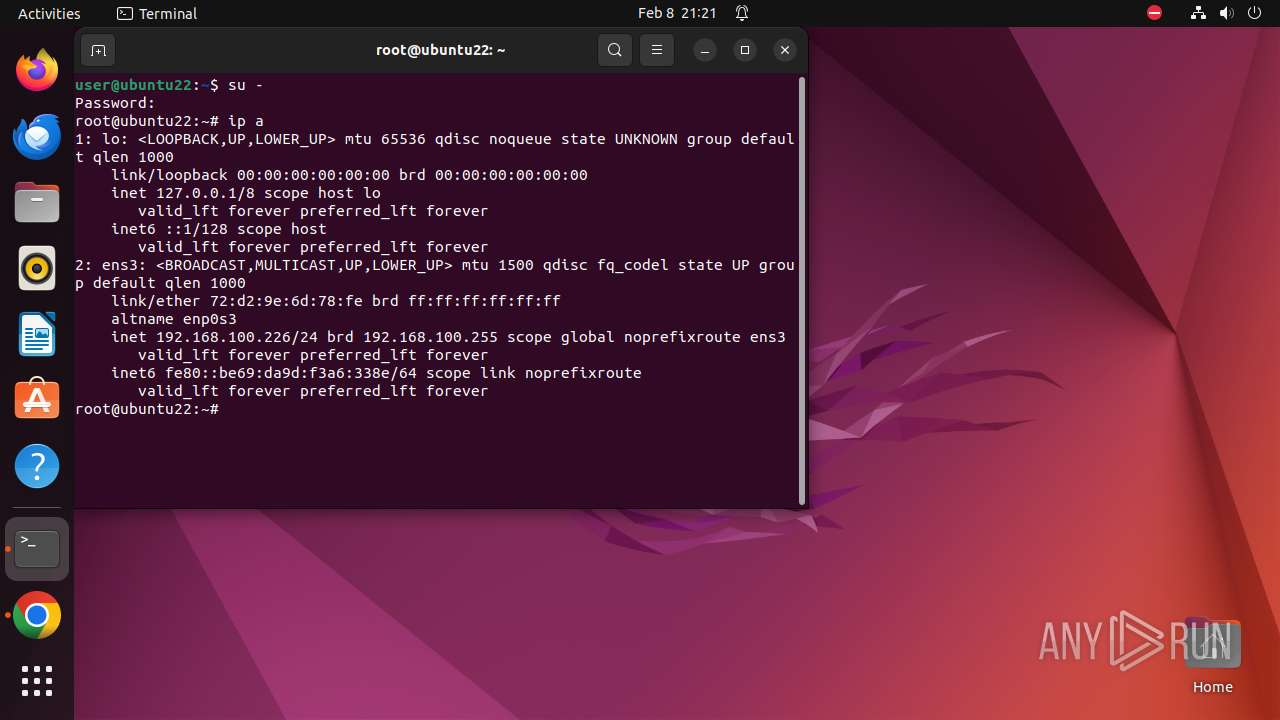Launch Thunderbird Mail from the dock
Image resolution: width=1280 pixels, height=720 pixels.
(x=37, y=136)
